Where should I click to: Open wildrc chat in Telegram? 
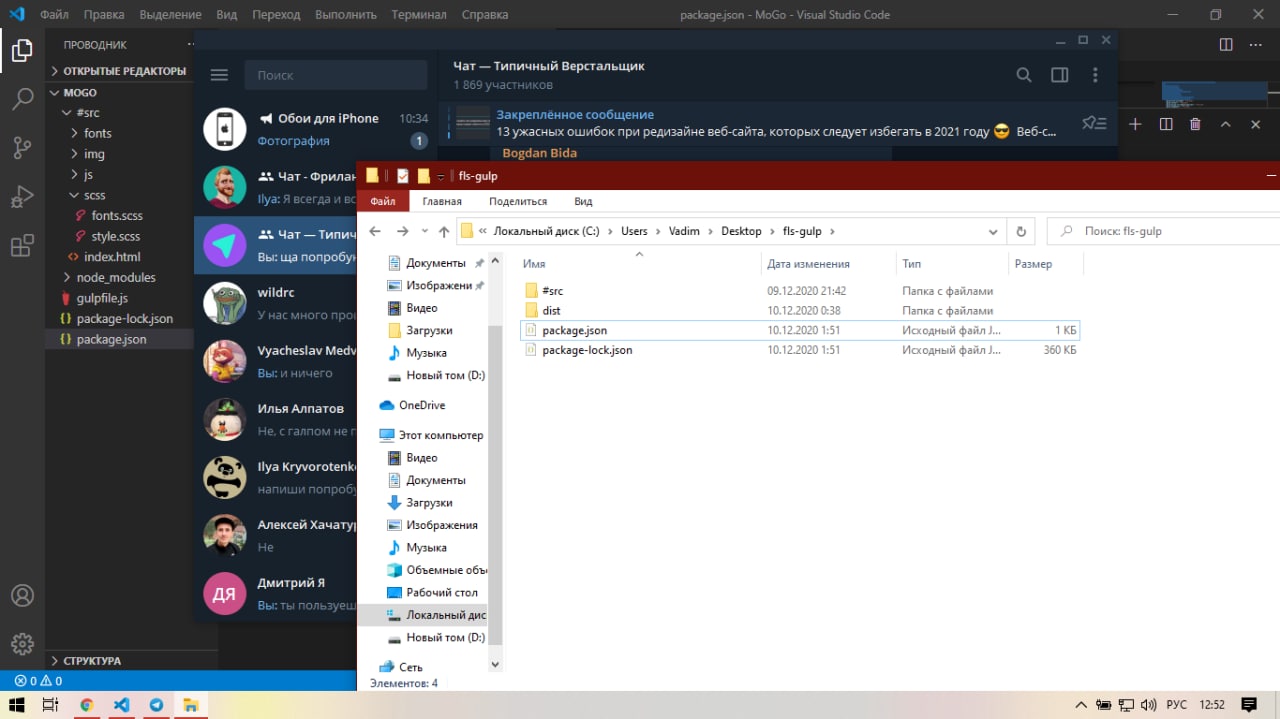[277, 303]
